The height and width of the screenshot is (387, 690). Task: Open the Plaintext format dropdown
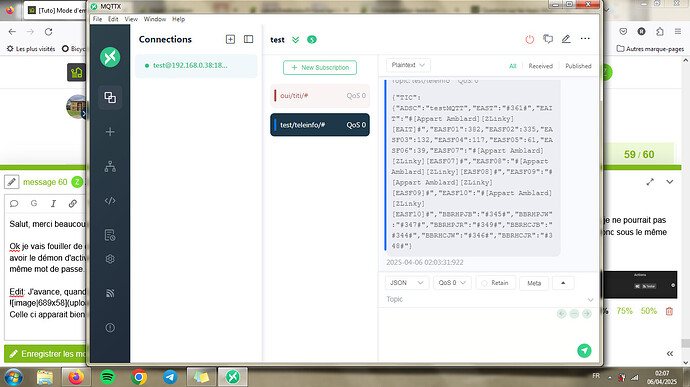pyautogui.click(x=408, y=65)
